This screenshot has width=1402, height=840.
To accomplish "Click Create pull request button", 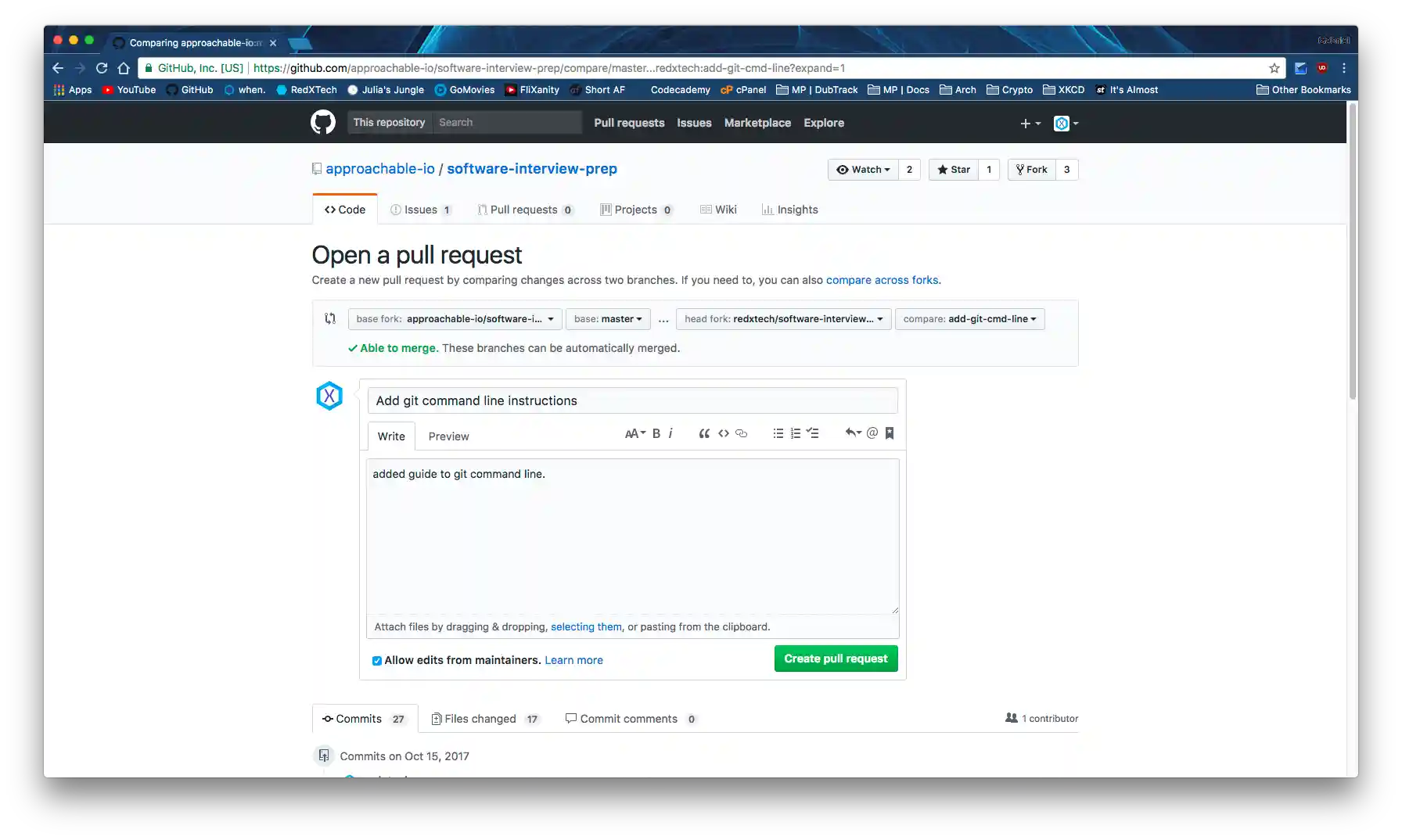I will click(x=836, y=659).
